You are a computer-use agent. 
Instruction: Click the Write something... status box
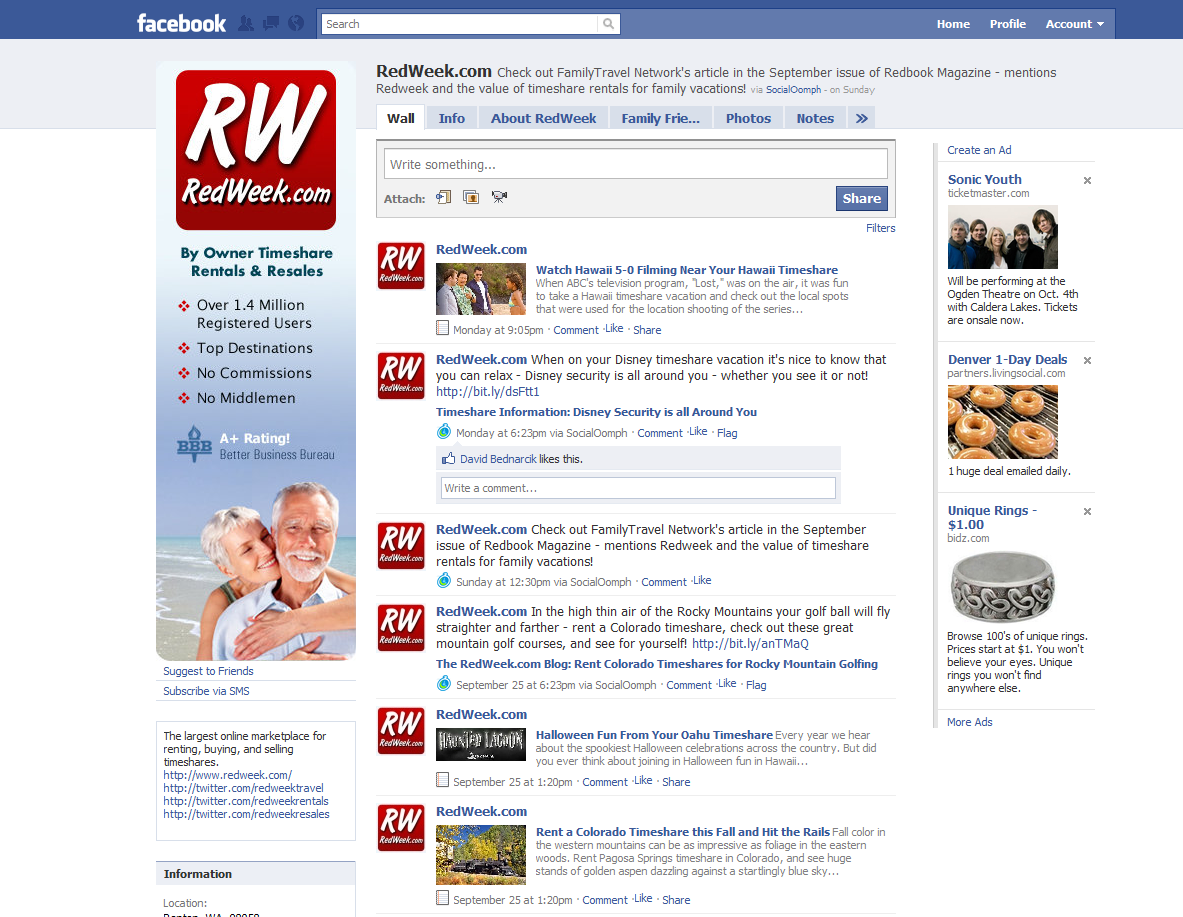coord(635,164)
